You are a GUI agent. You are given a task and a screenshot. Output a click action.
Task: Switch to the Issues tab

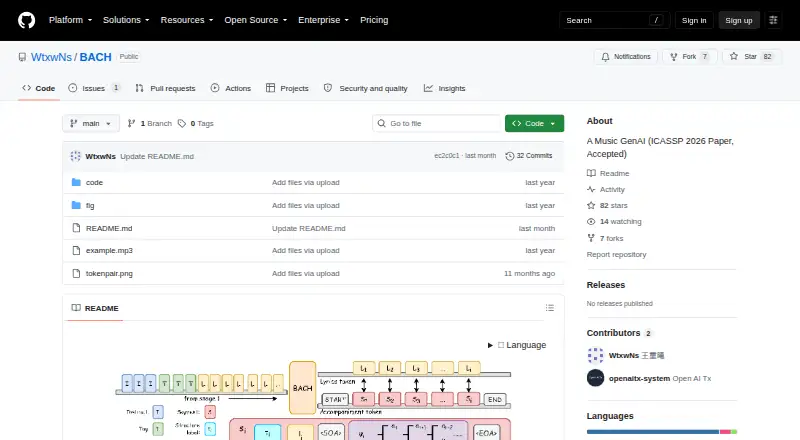click(94, 88)
